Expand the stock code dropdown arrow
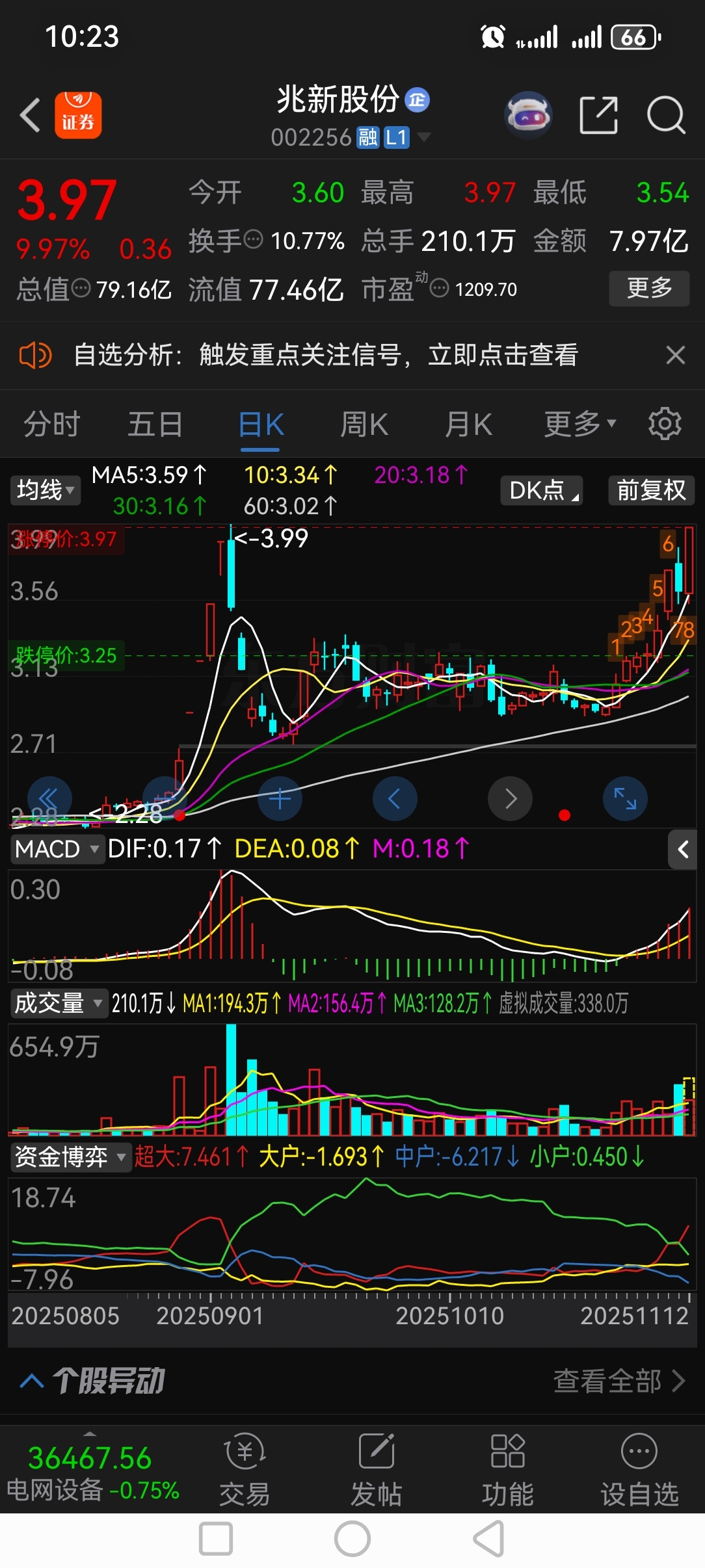 pyautogui.click(x=423, y=137)
